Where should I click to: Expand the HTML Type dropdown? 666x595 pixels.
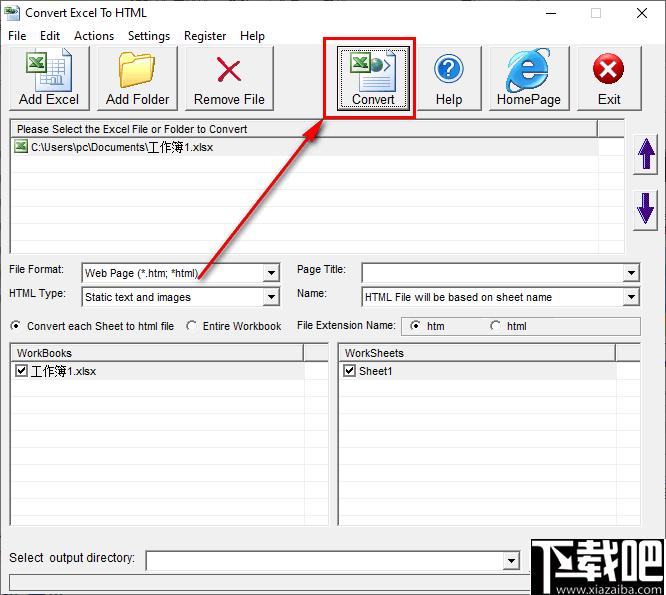271,297
